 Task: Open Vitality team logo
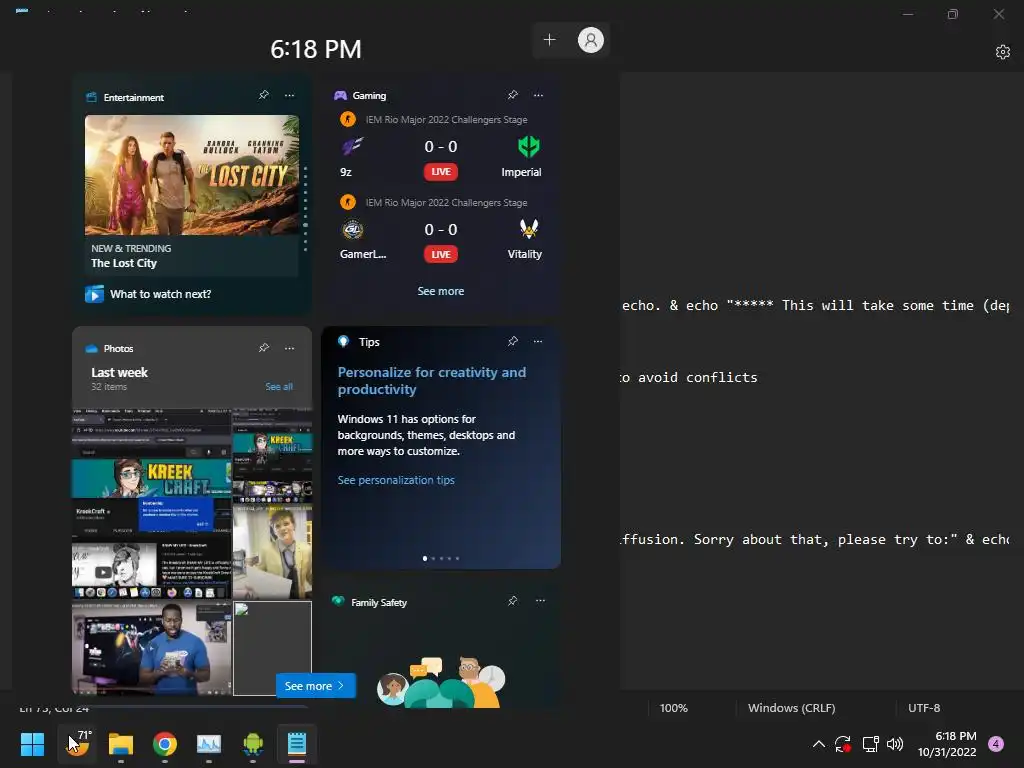click(x=529, y=229)
